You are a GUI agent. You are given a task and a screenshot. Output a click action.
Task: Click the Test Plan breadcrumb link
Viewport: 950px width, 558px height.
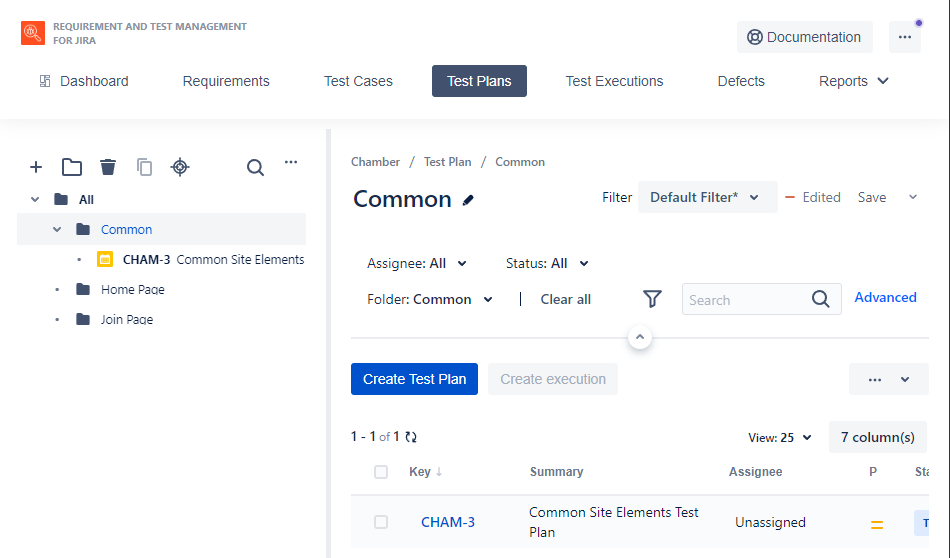[447, 162]
